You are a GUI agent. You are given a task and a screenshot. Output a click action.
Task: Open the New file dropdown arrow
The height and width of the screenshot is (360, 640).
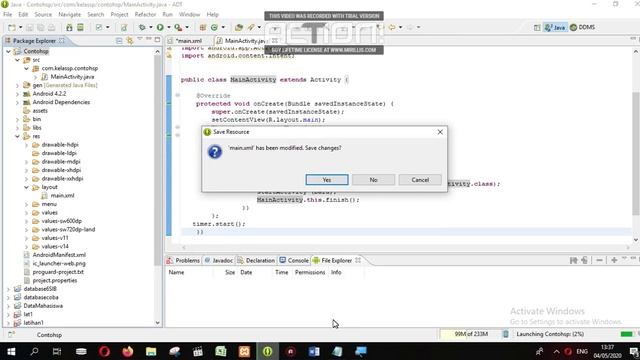20,27
